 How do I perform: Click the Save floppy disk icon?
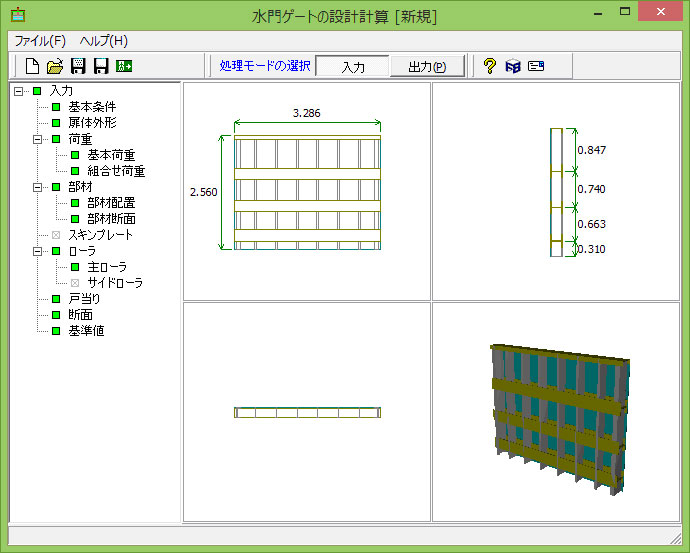(101, 66)
